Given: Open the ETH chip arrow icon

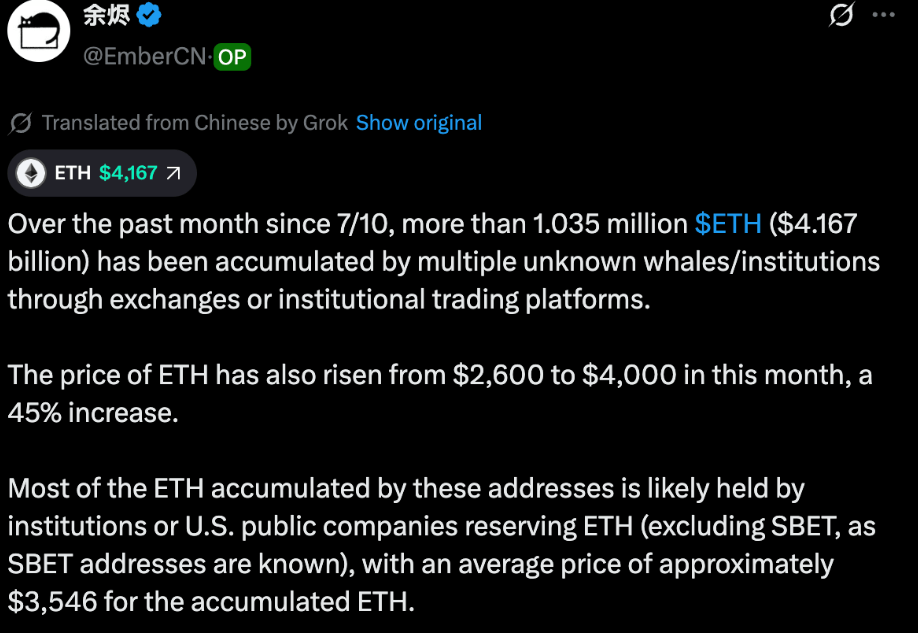Looking at the screenshot, I should [x=173, y=173].
